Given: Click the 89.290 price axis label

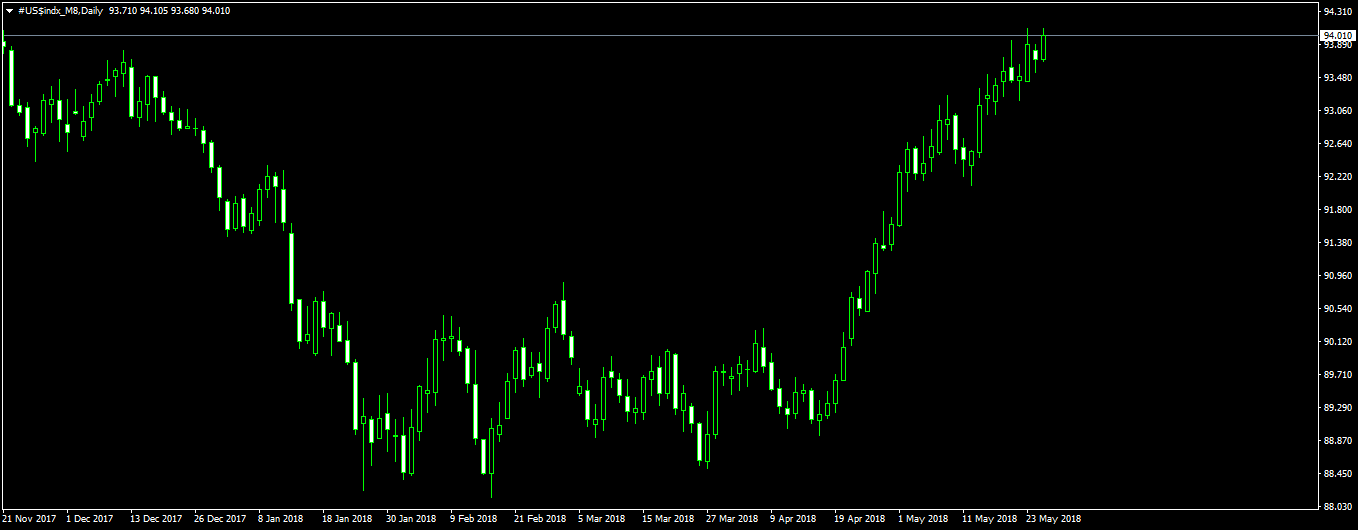Looking at the screenshot, I should pos(1336,408).
